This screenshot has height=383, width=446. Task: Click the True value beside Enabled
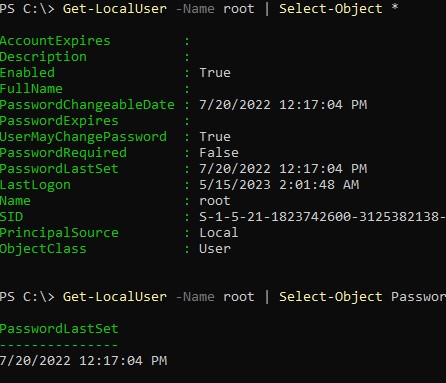[x=215, y=73]
